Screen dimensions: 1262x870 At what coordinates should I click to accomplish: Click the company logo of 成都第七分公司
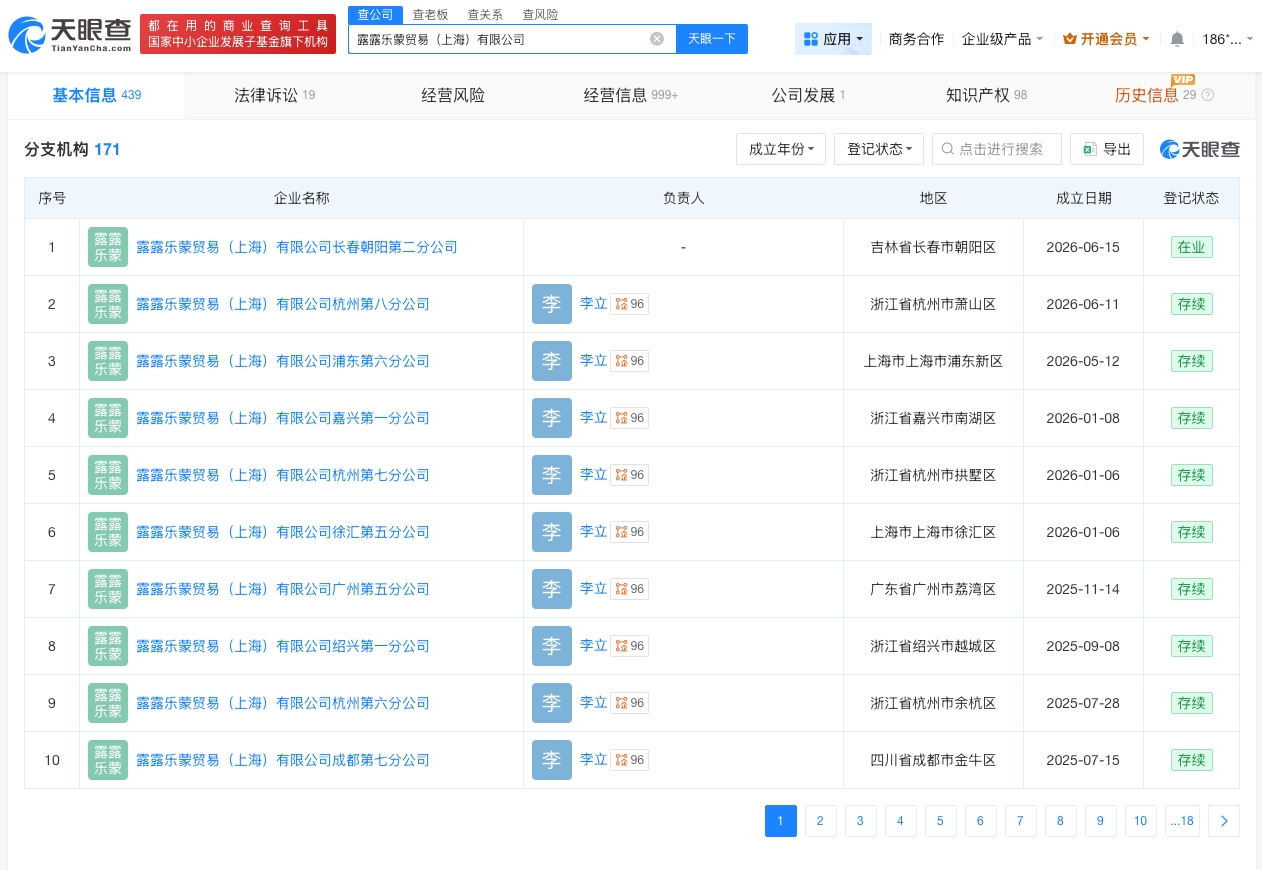(x=108, y=760)
